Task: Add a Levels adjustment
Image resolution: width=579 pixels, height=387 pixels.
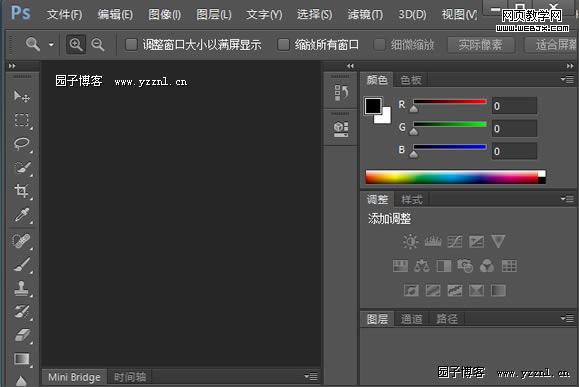Action: click(433, 242)
